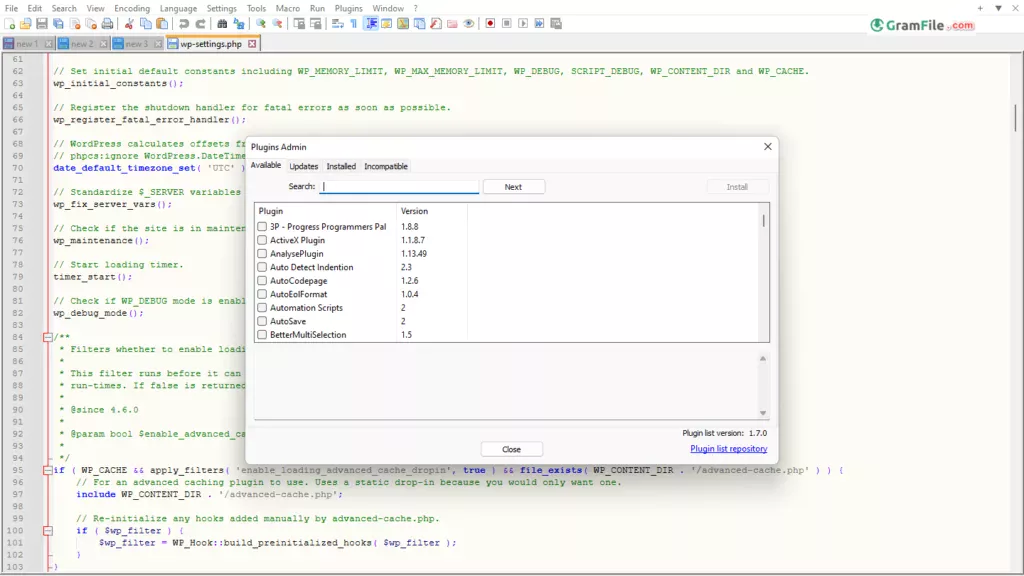This screenshot has width=1024, height=576.
Task: Open the Encoding menu
Action: 132,8
